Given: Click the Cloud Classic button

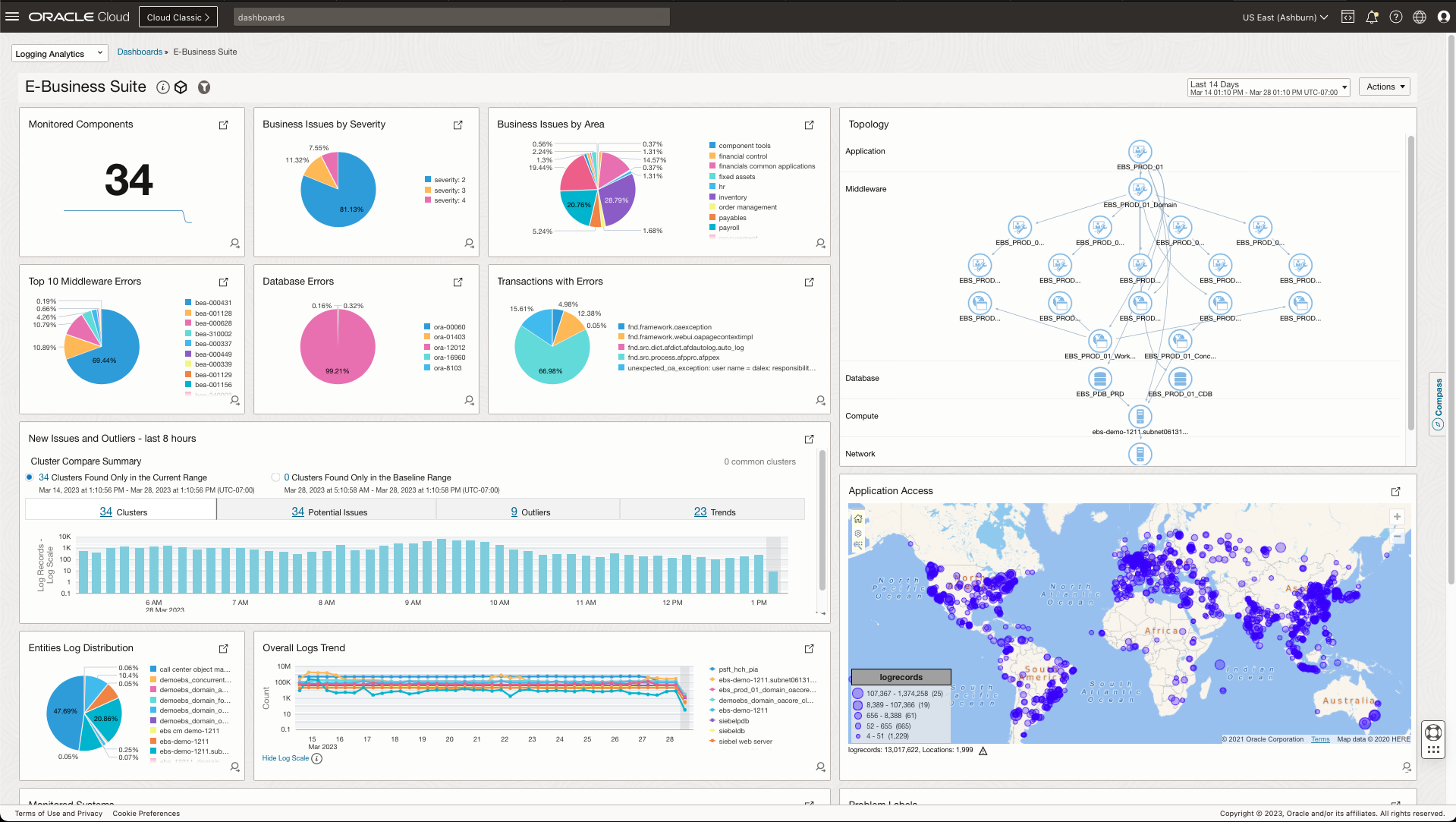Looking at the screenshot, I should [x=178, y=17].
